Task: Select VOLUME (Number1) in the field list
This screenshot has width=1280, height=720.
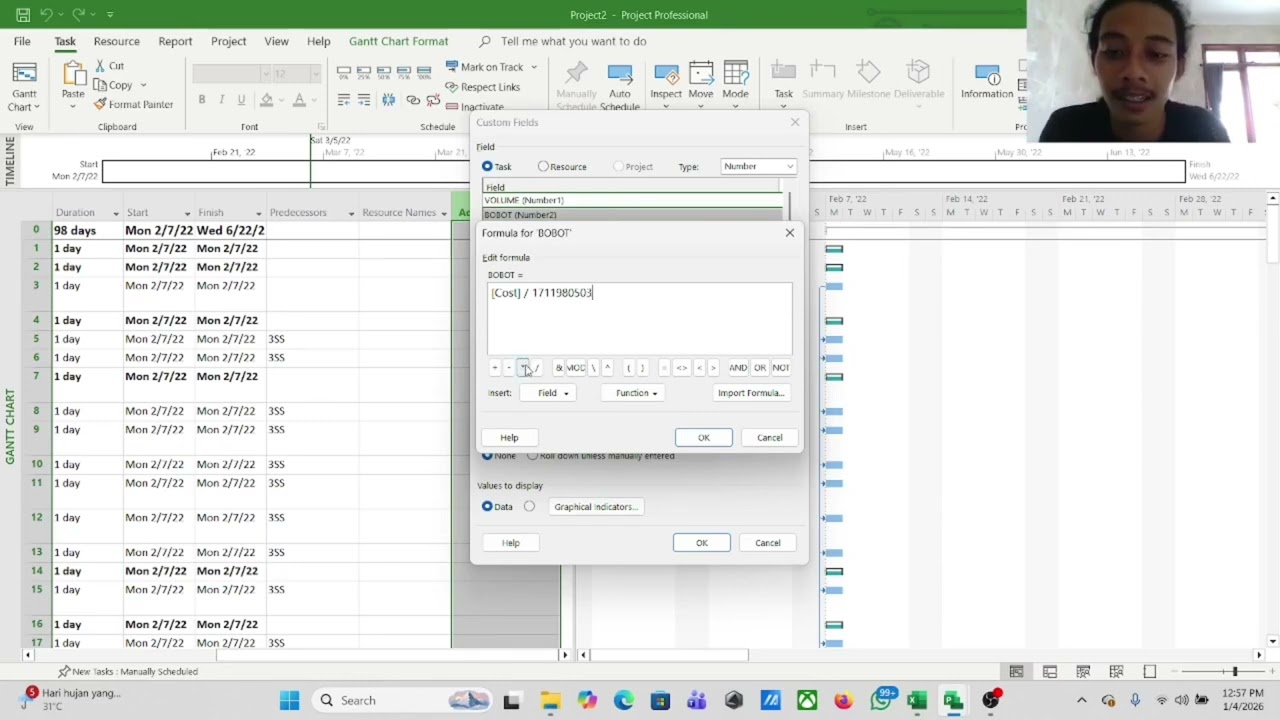Action: click(632, 200)
